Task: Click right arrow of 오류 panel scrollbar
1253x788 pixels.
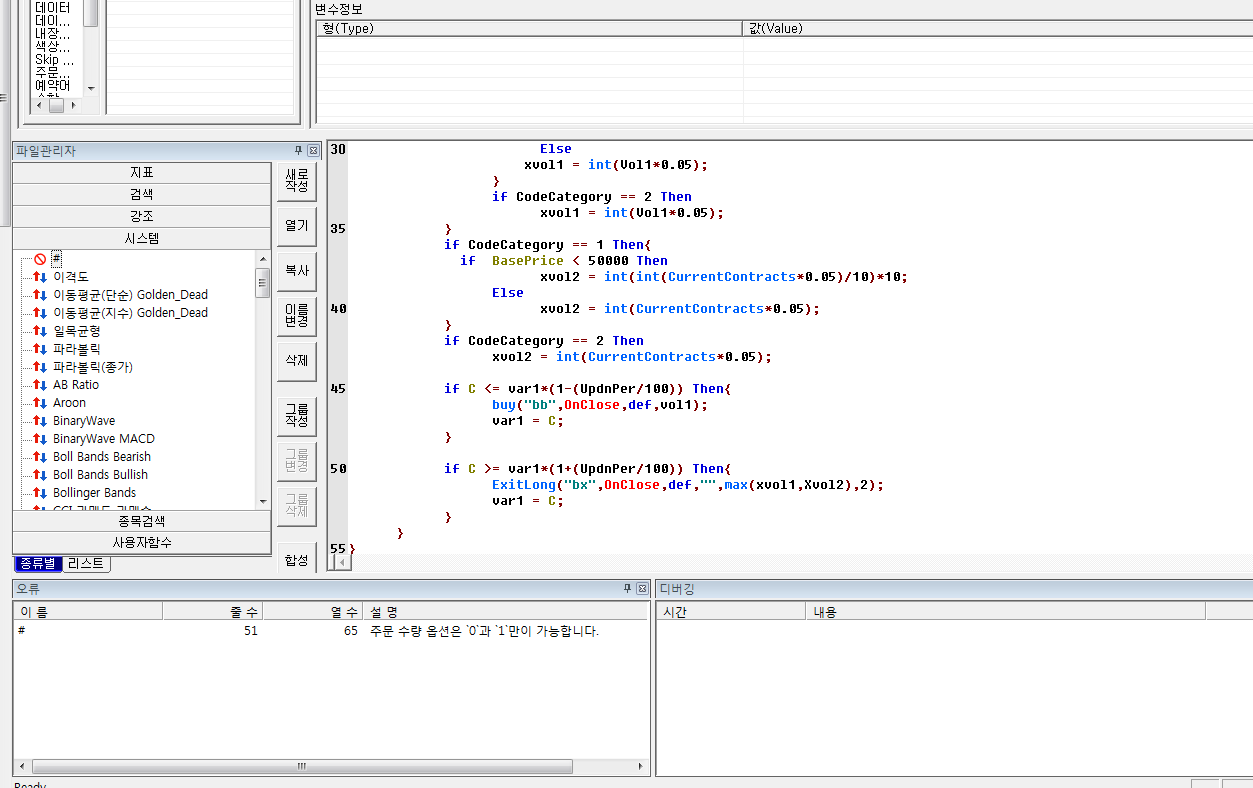Action: [642, 766]
